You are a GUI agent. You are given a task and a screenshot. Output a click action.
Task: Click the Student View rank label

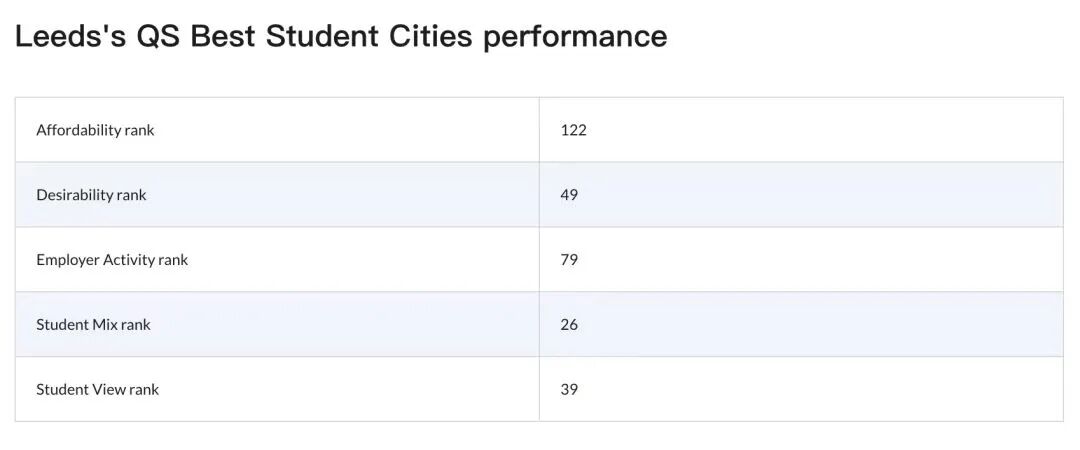[97, 390]
